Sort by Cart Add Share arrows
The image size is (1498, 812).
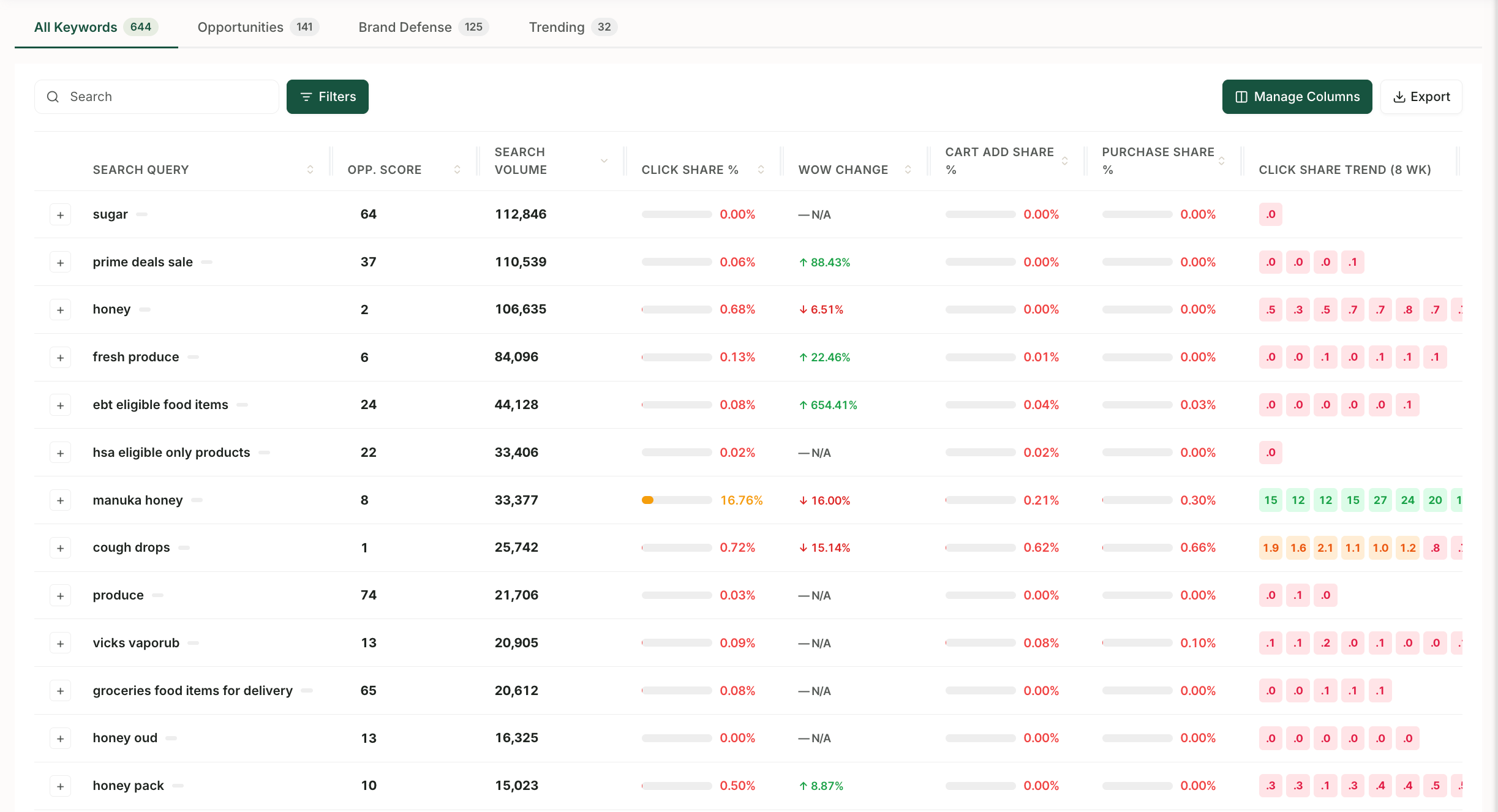1064,161
